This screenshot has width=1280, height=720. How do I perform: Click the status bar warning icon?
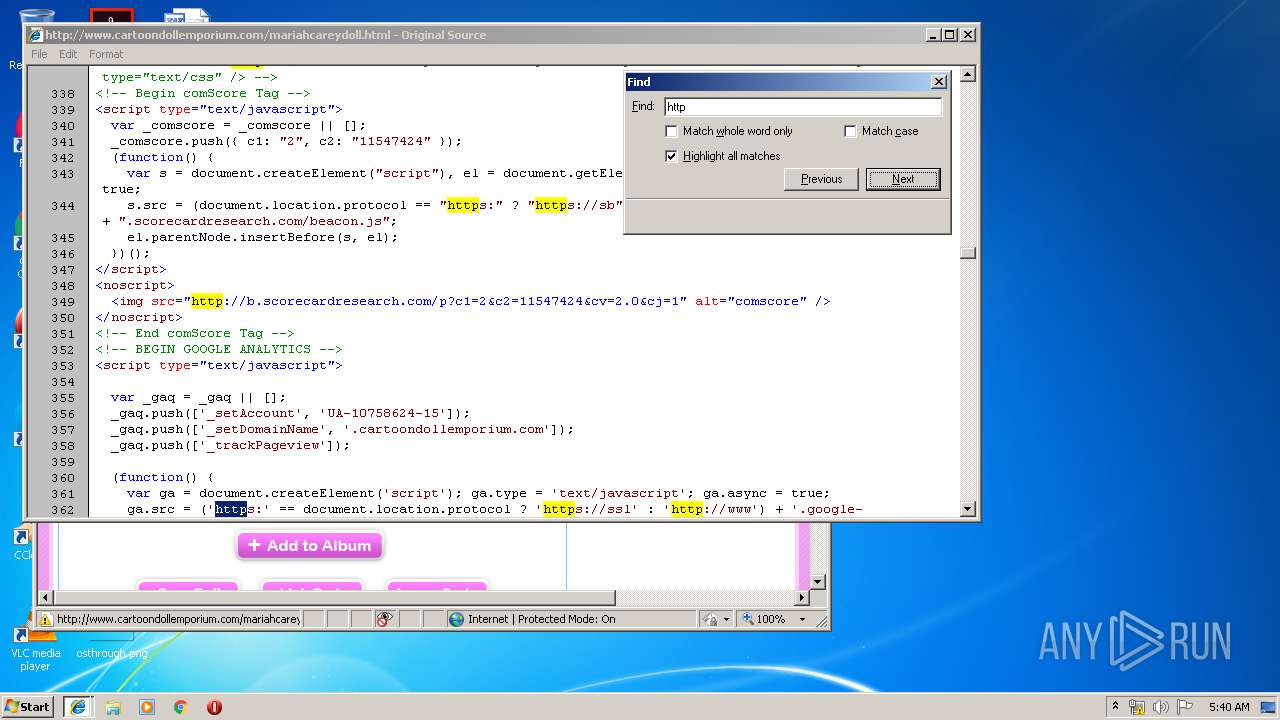click(46, 619)
